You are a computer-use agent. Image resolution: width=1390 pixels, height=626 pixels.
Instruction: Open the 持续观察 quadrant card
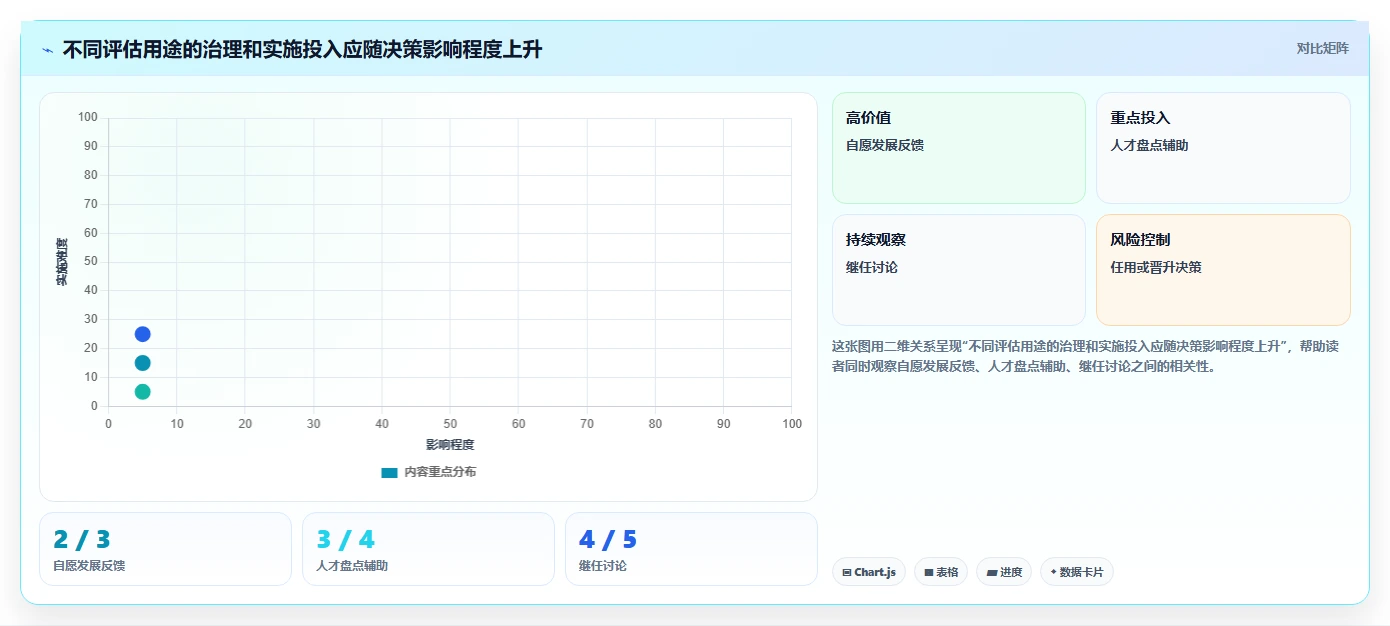click(x=958, y=270)
